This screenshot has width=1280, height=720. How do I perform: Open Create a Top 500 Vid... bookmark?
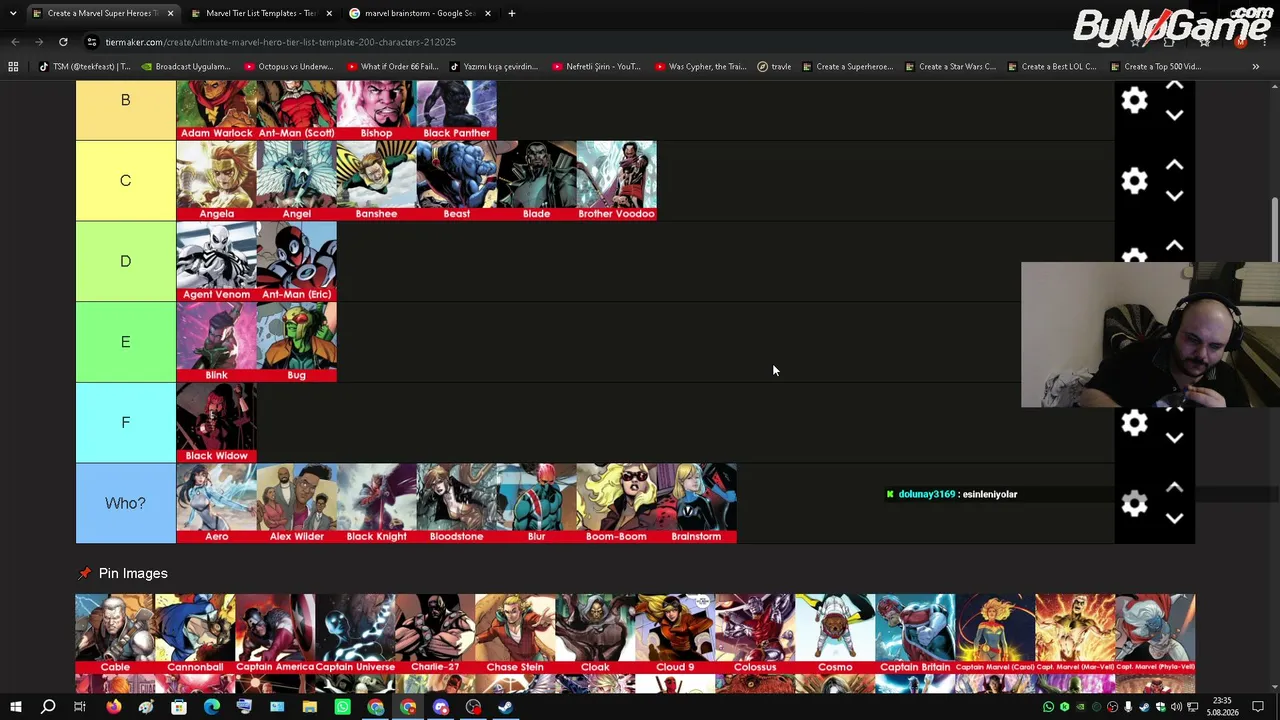click(x=1155, y=67)
